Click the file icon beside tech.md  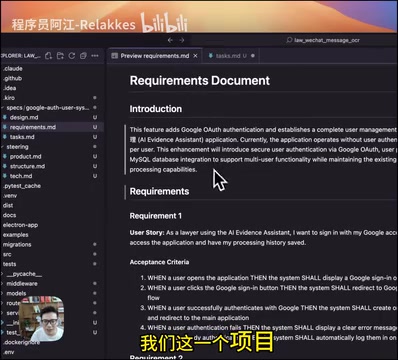coord(5,176)
